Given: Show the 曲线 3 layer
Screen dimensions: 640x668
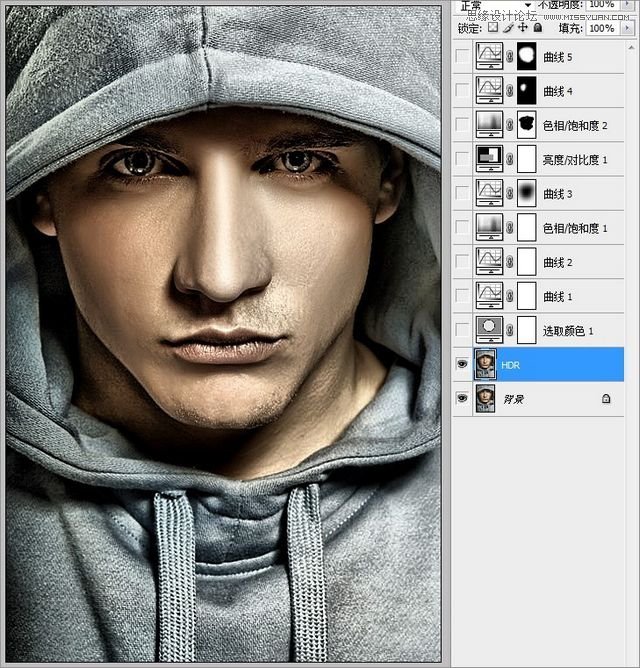Looking at the screenshot, I should (461, 193).
